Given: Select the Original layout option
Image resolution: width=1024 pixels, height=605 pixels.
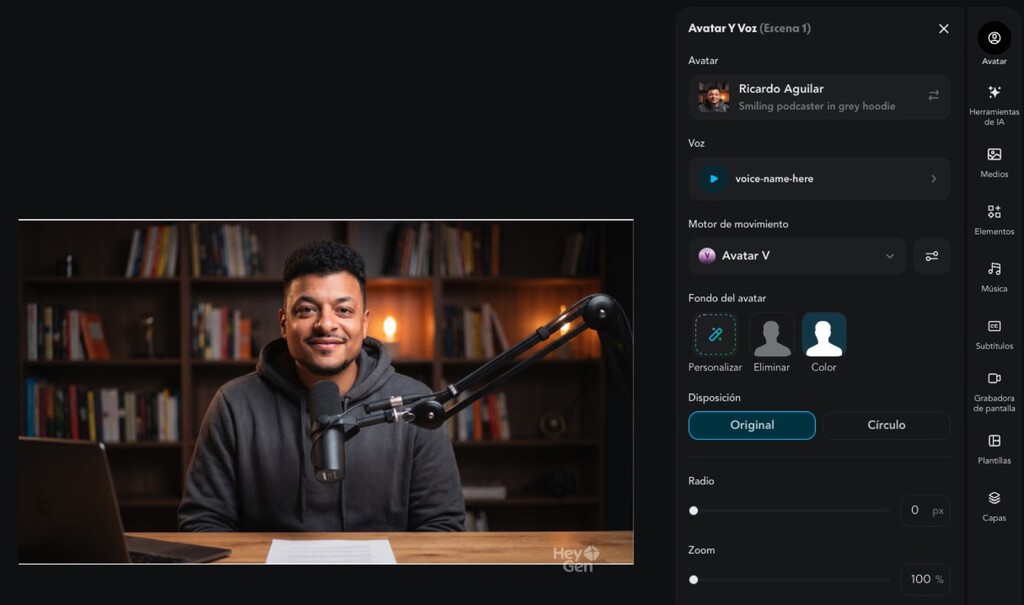Looking at the screenshot, I should click(752, 425).
